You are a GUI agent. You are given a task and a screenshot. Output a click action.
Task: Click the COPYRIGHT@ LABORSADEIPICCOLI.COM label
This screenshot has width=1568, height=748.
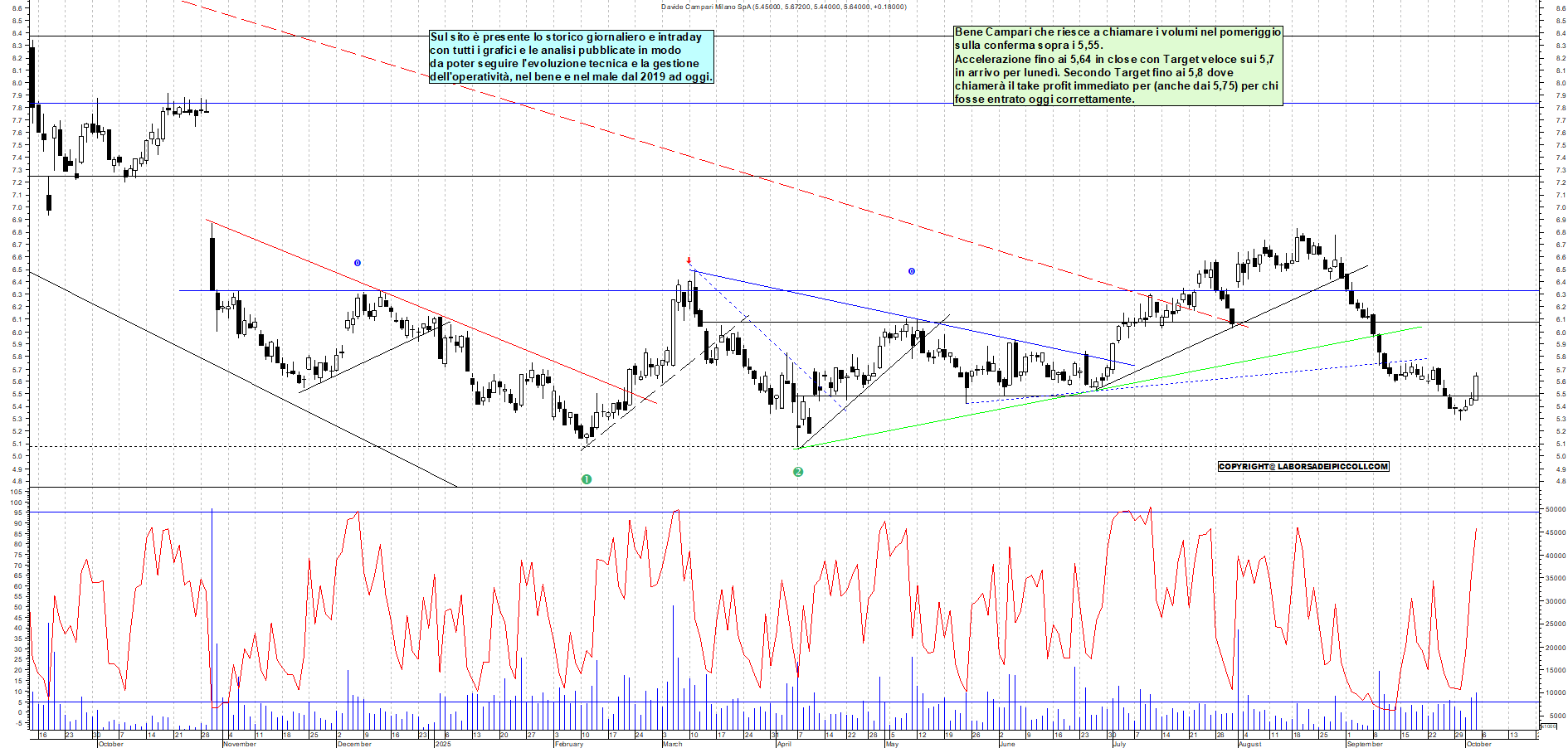(x=1303, y=466)
